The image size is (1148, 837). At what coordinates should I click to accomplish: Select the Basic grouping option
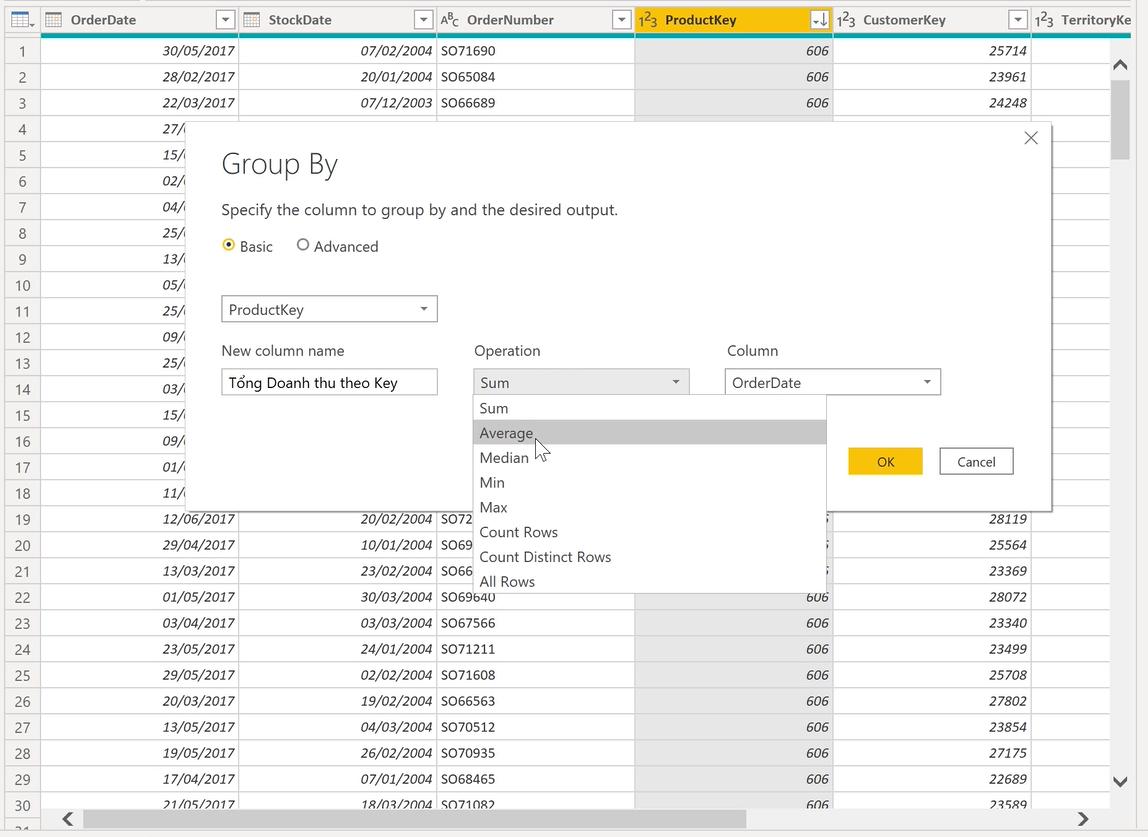[228, 244]
